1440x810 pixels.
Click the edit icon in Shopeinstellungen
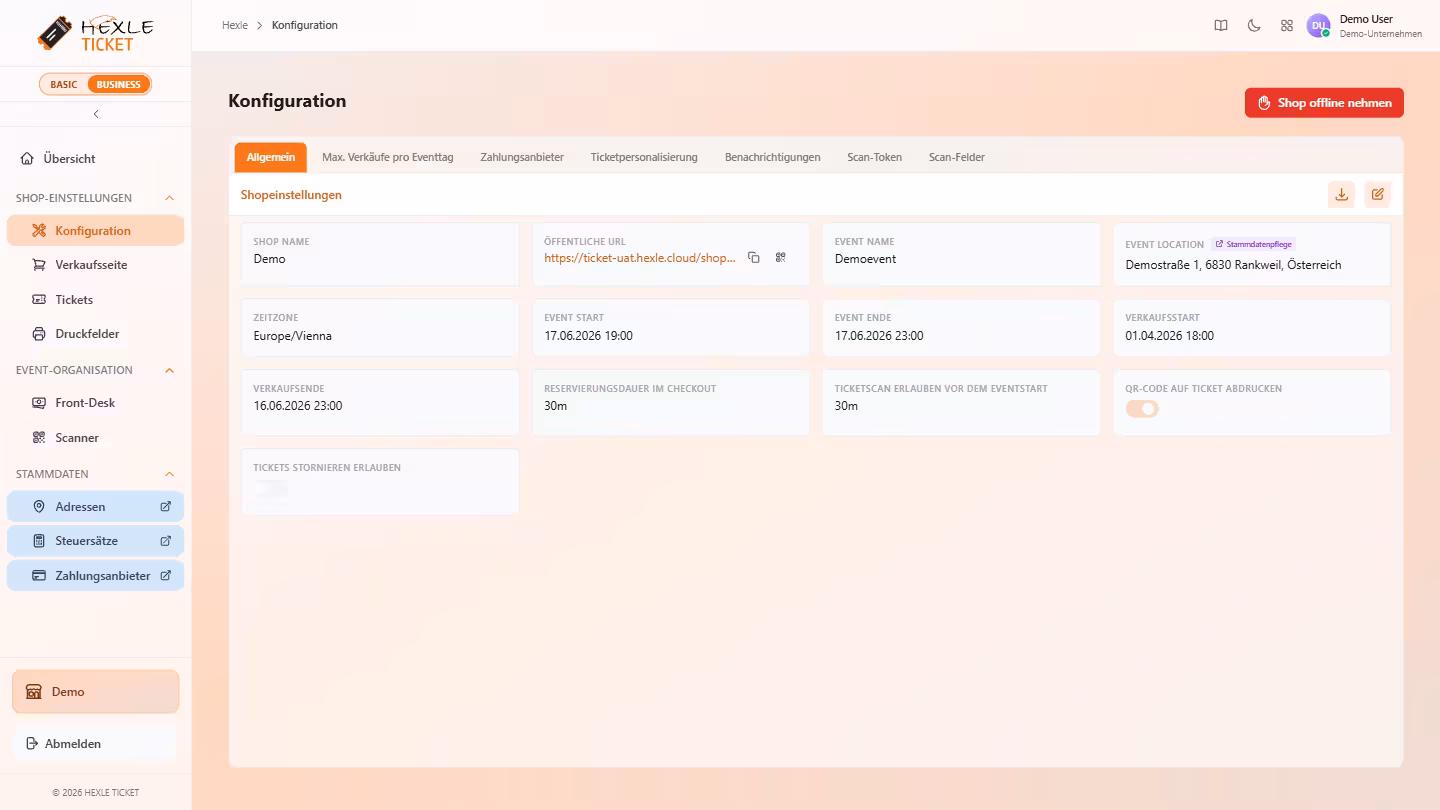coord(1378,195)
